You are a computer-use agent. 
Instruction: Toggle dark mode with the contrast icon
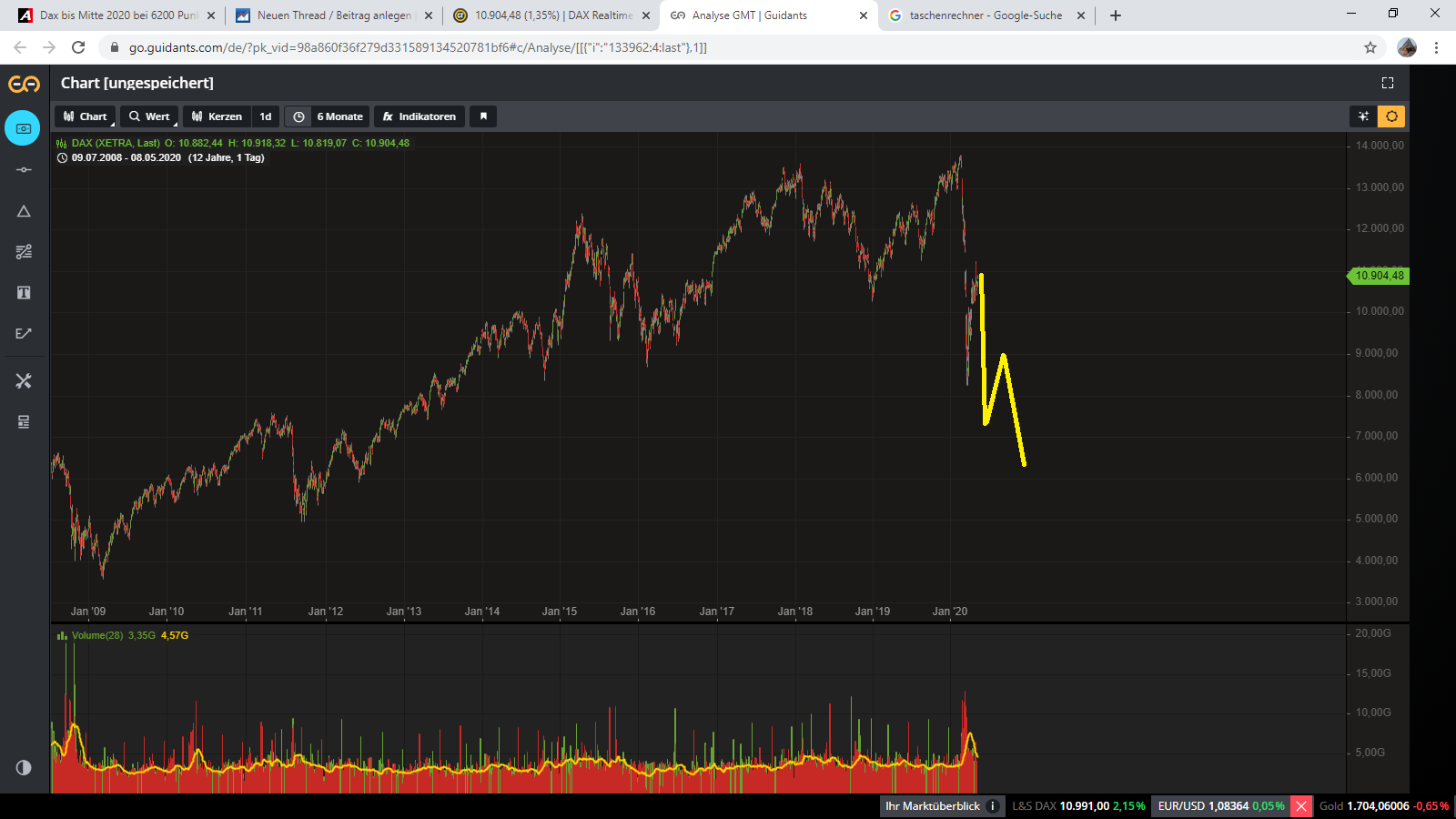23,767
